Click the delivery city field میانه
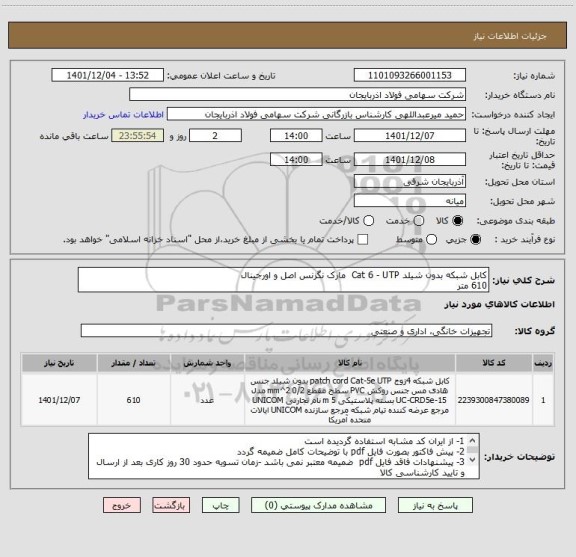This screenshot has width=576, height=557. pyautogui.click(x=410, y=201)
